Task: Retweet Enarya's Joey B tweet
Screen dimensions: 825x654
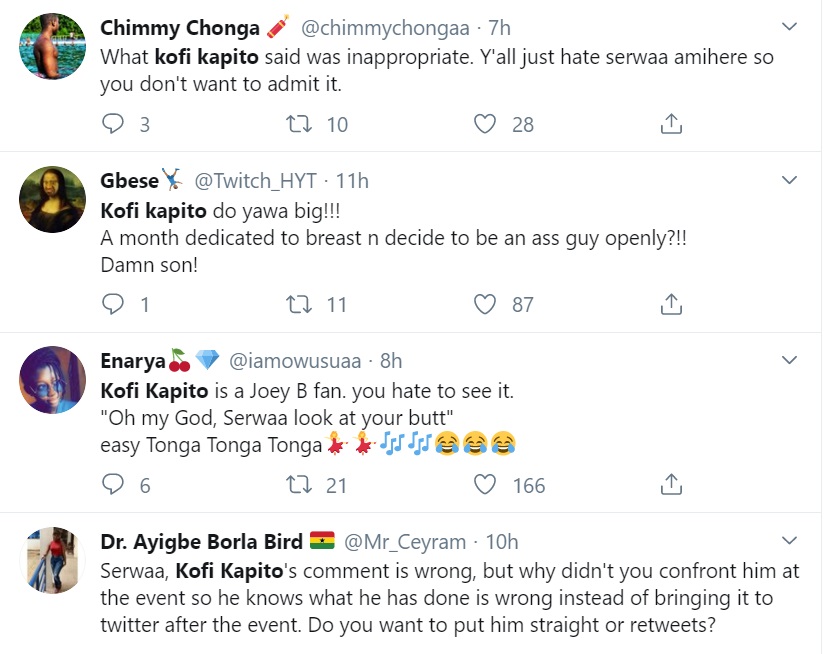Action: pyautogui.click(x=298, y=485)
